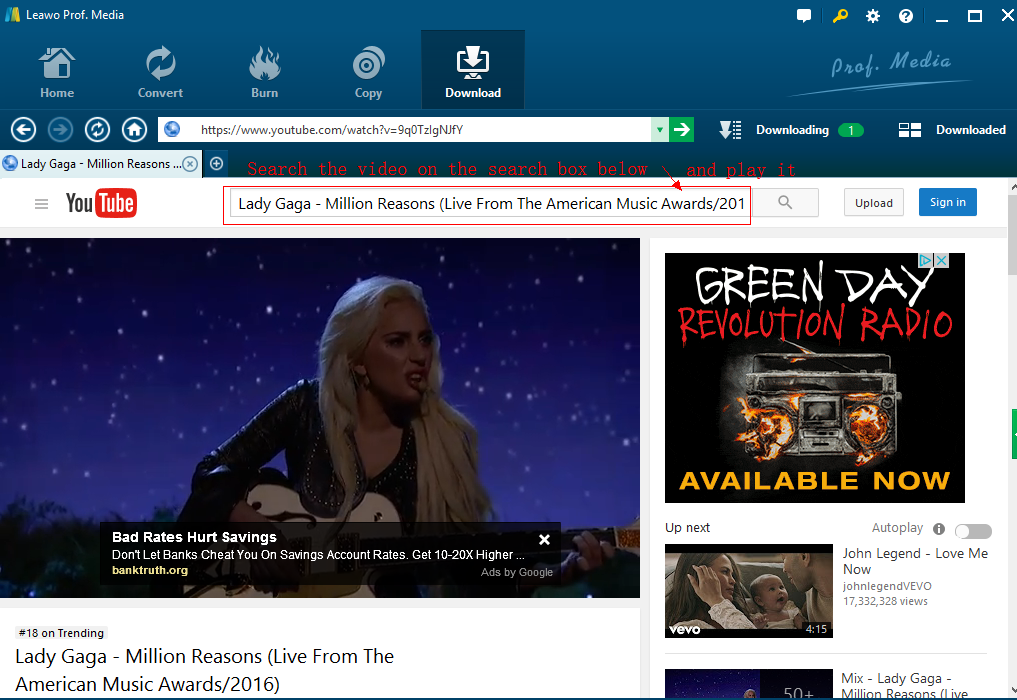1017x700 pixels.
Task: Click the '17,332,328 views' text
Action: (885, 601)
